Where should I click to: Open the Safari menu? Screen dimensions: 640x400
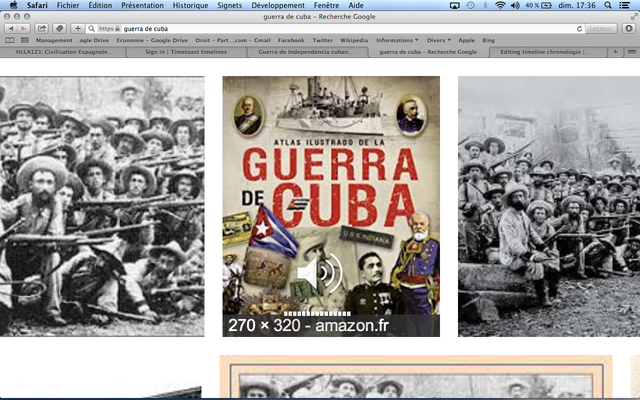point(37,5)
